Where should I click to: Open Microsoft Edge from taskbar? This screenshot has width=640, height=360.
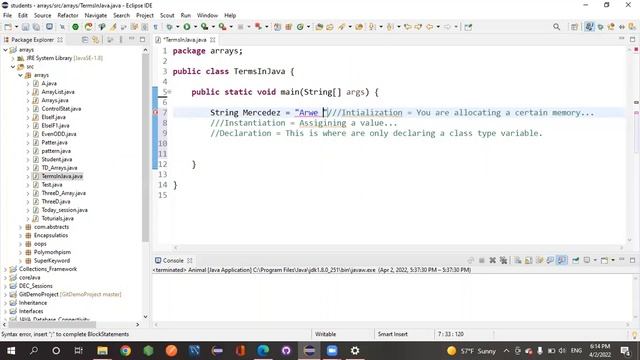pos(263,351)
